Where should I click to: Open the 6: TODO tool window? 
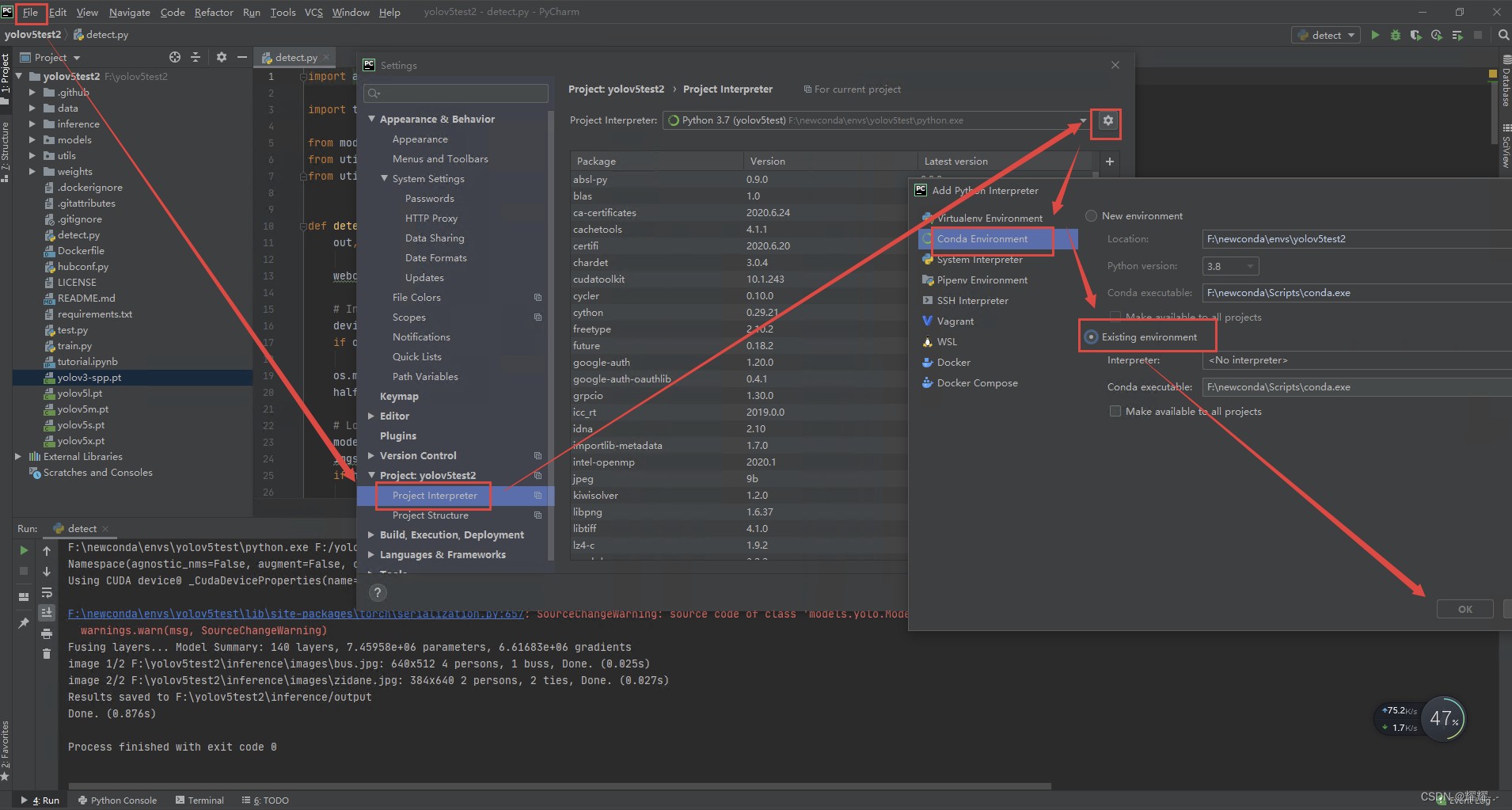pos(266,800)
